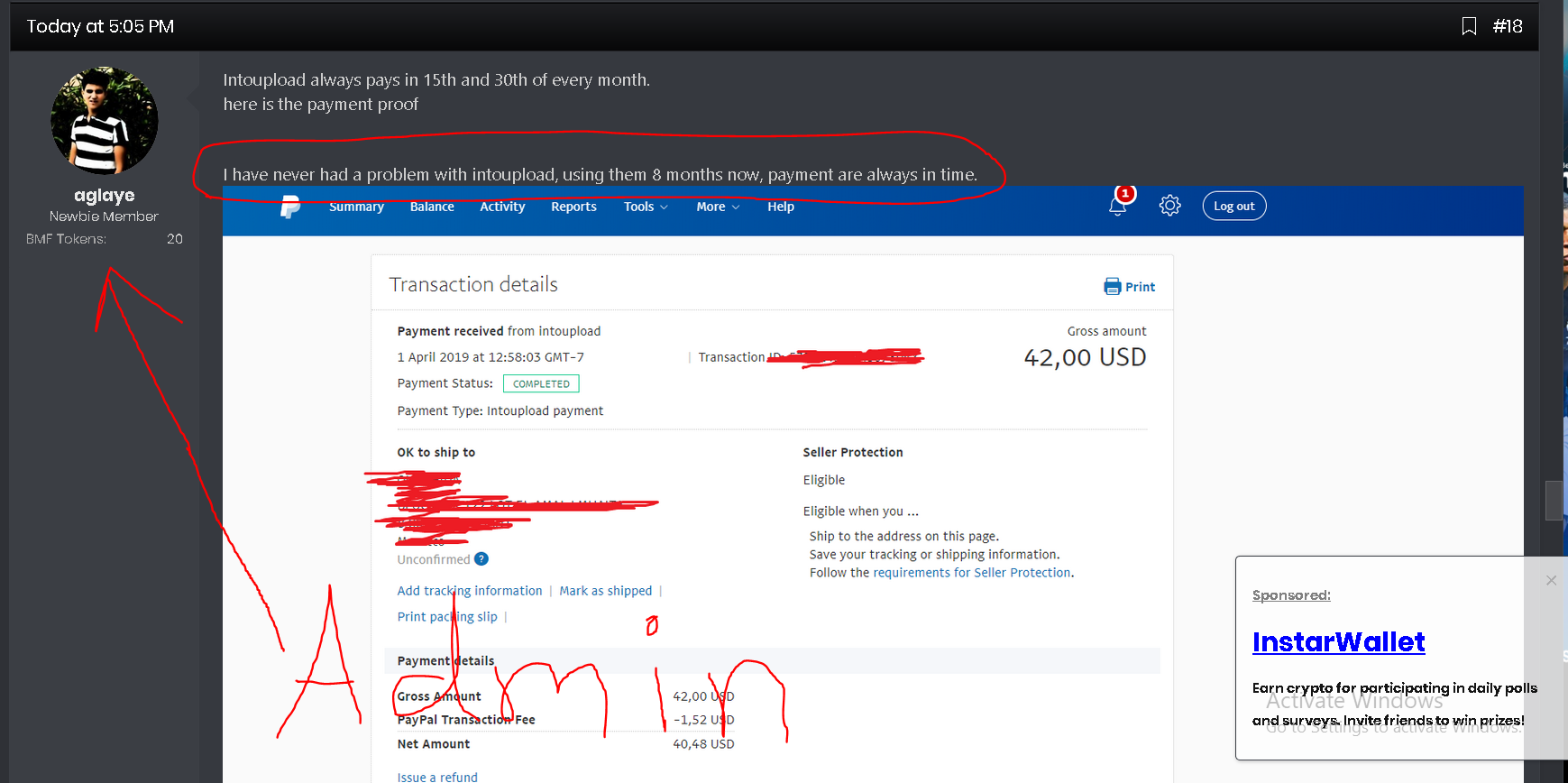The width and height of the screenshot is (1568, 783).
Task: Open the aglaye username link
Action: point(105,195)
